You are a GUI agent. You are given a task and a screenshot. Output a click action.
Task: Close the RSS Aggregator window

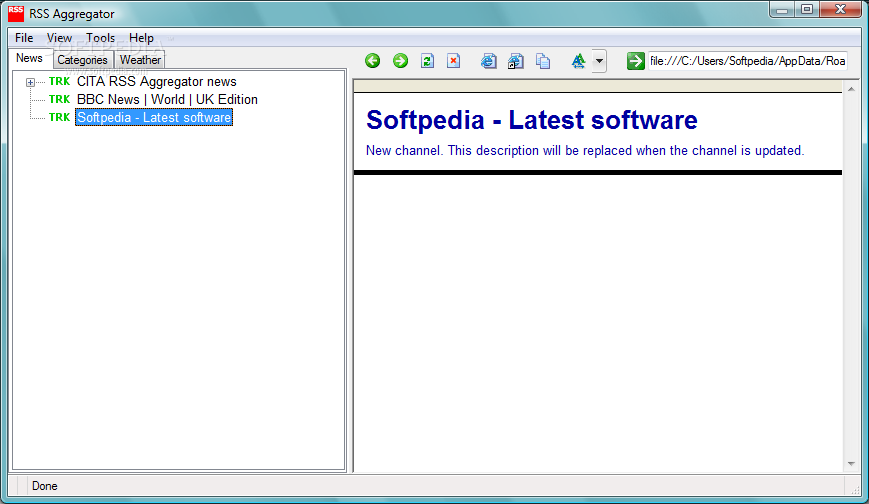point(841,9)
